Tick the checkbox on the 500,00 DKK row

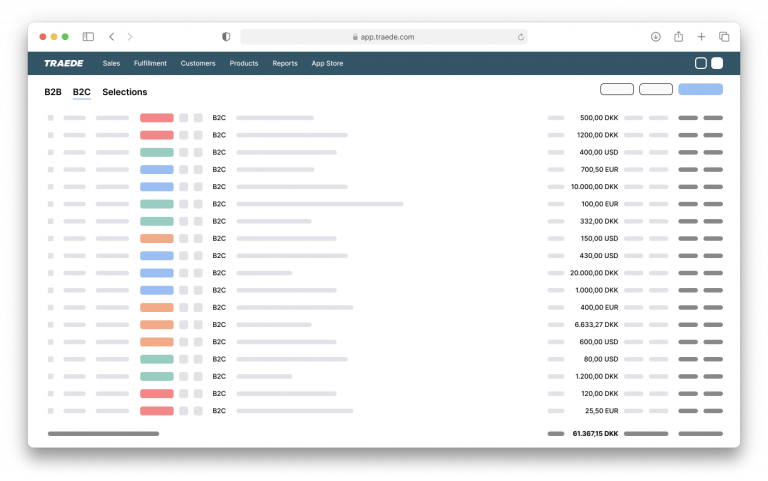(50, 118)
